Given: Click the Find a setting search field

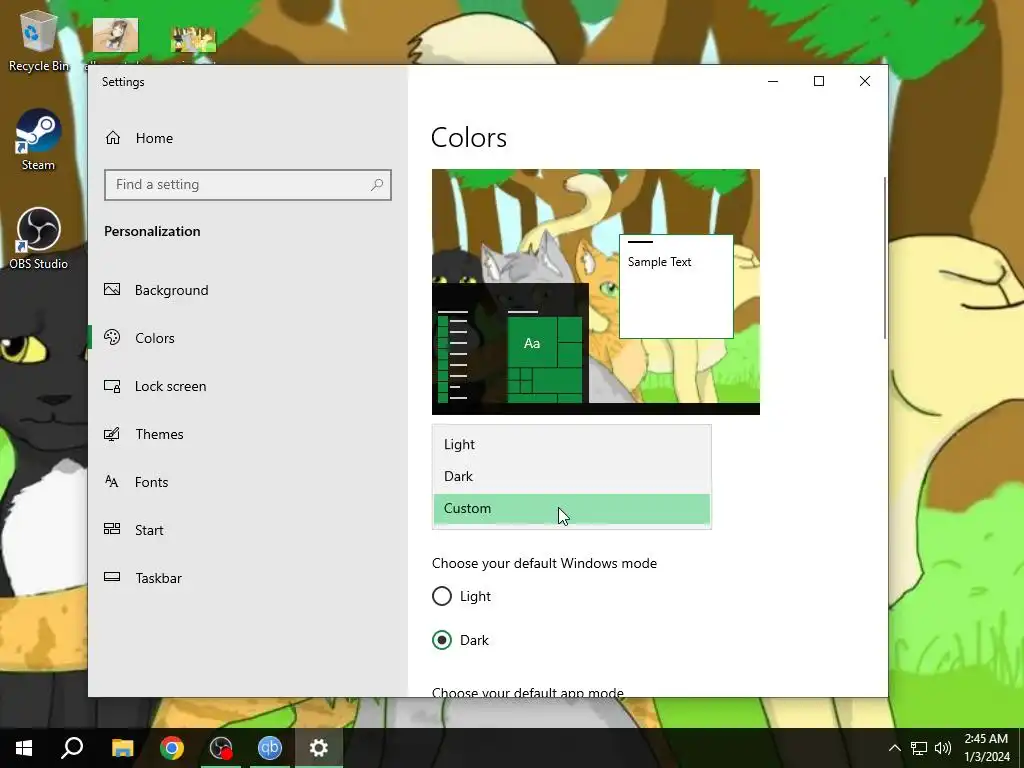Looking at the screenshot, I should pos(248,185).
